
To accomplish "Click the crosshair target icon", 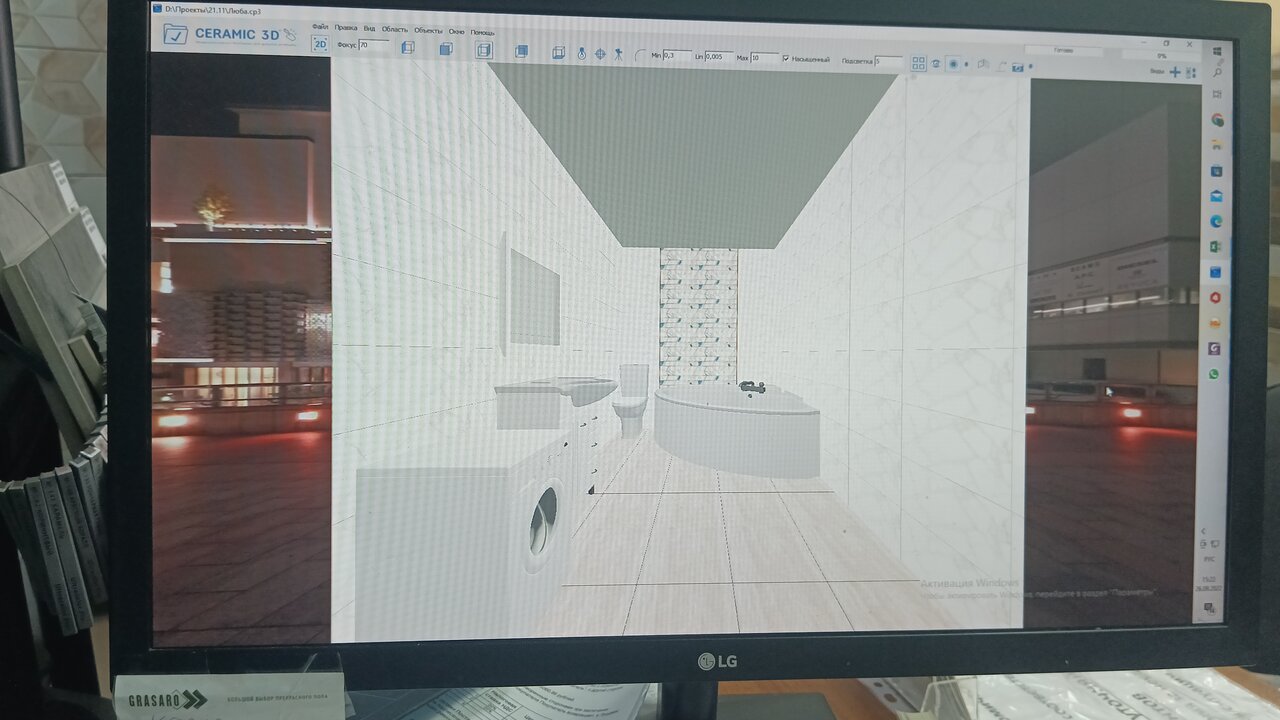I will pyautogui.click(x=600, y=54).
